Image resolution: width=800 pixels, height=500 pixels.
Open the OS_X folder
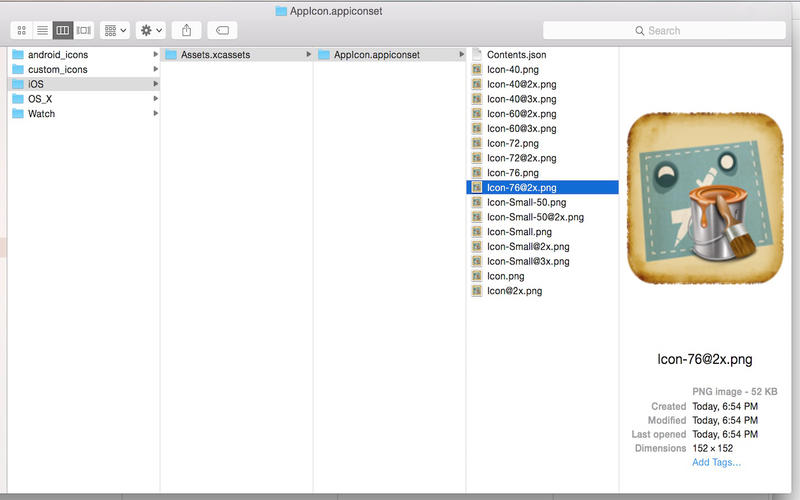click(x=40, y=99)
